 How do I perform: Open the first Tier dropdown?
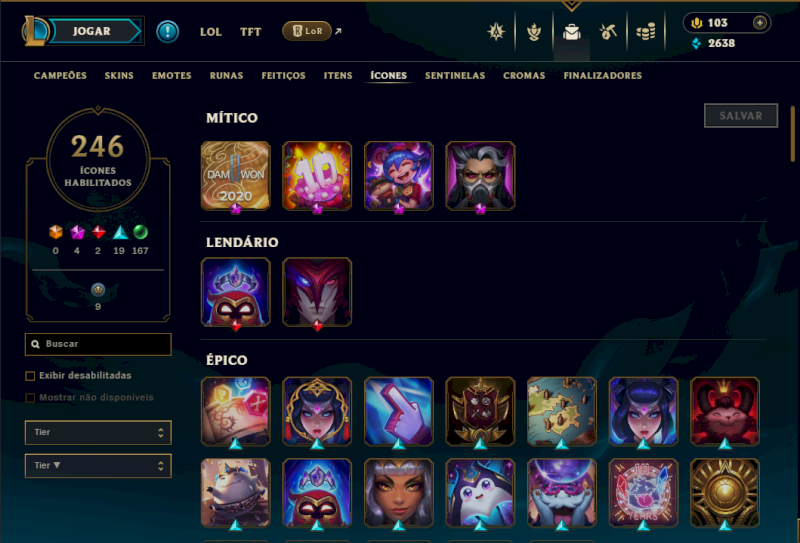(x=98, y=432)
